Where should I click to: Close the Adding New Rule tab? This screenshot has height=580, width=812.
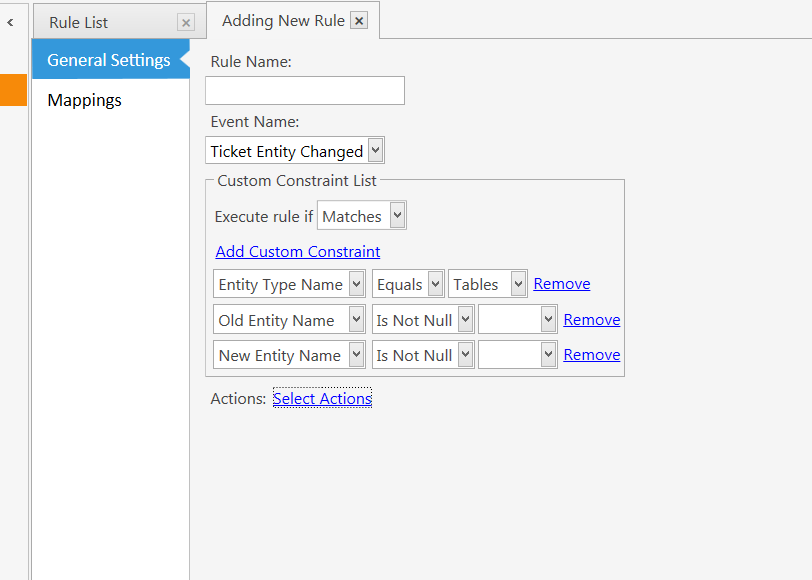(359, 21)
